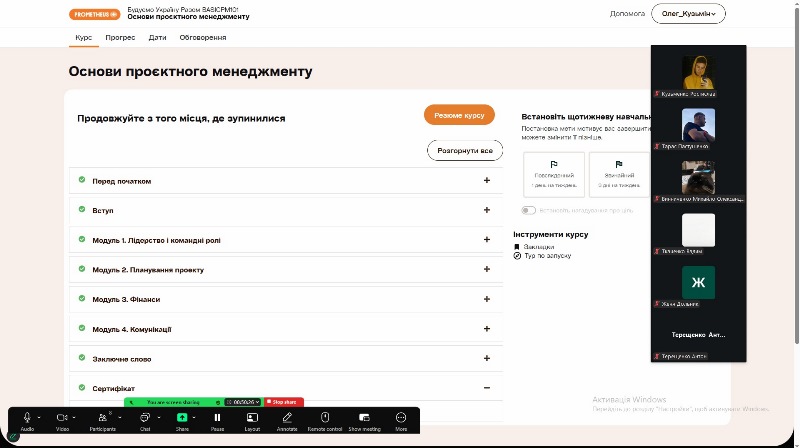Switch to the Курс tab
This screenshot has height=448, width=800.
click(84, 37)
